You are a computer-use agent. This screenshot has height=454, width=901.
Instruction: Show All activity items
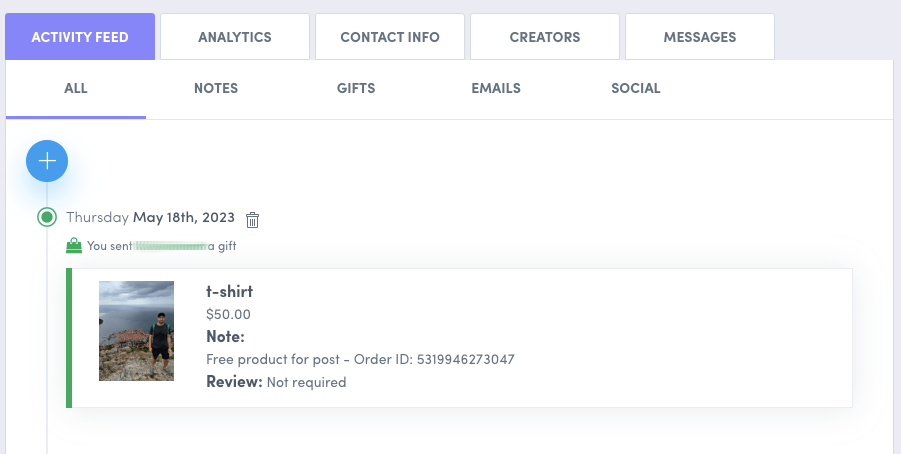76,88
